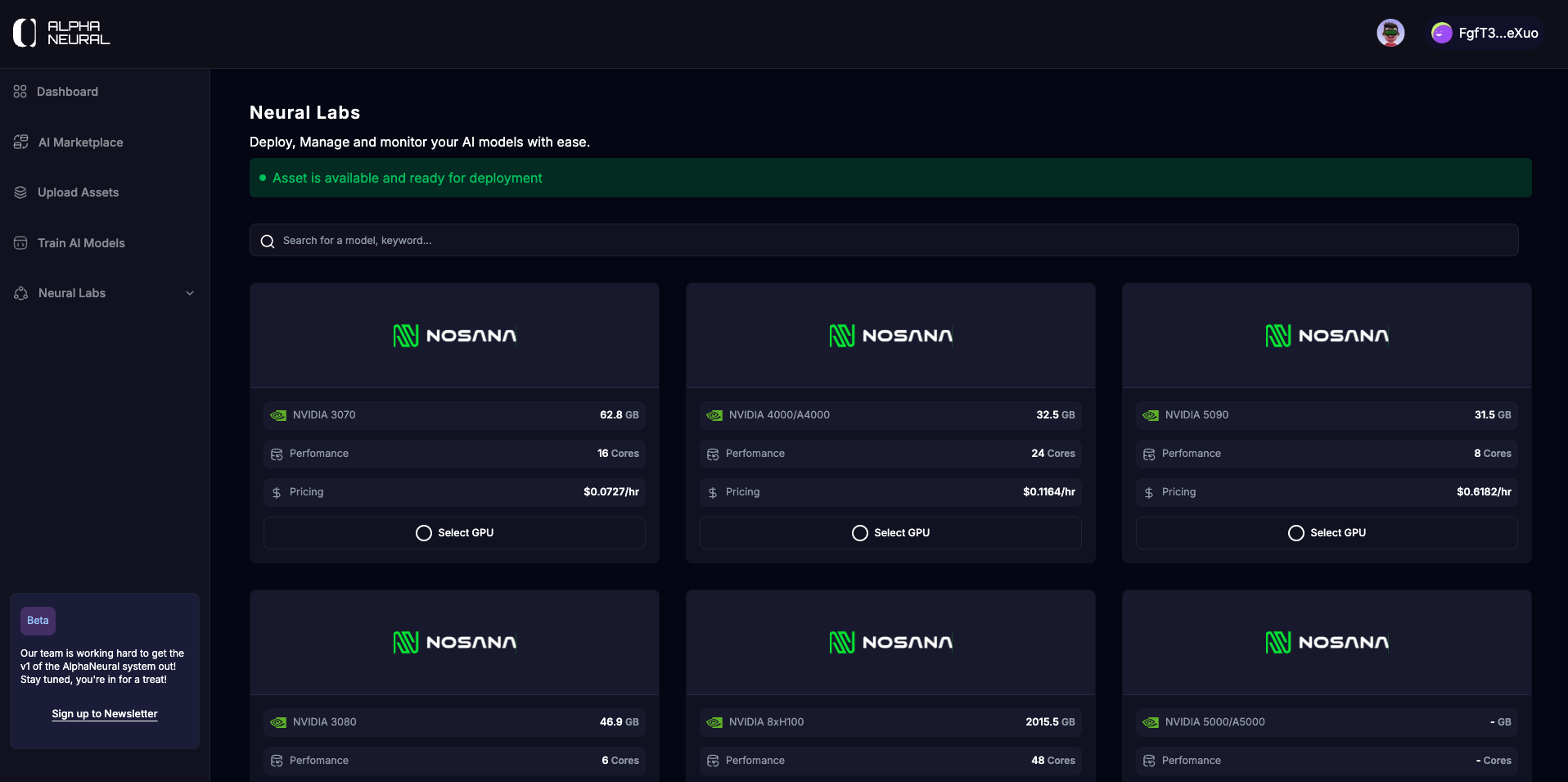Go to Dashboard in the sidebar
Viewport: 1568px width, 782px height.
pyautogui.click(x=67, y=92)
